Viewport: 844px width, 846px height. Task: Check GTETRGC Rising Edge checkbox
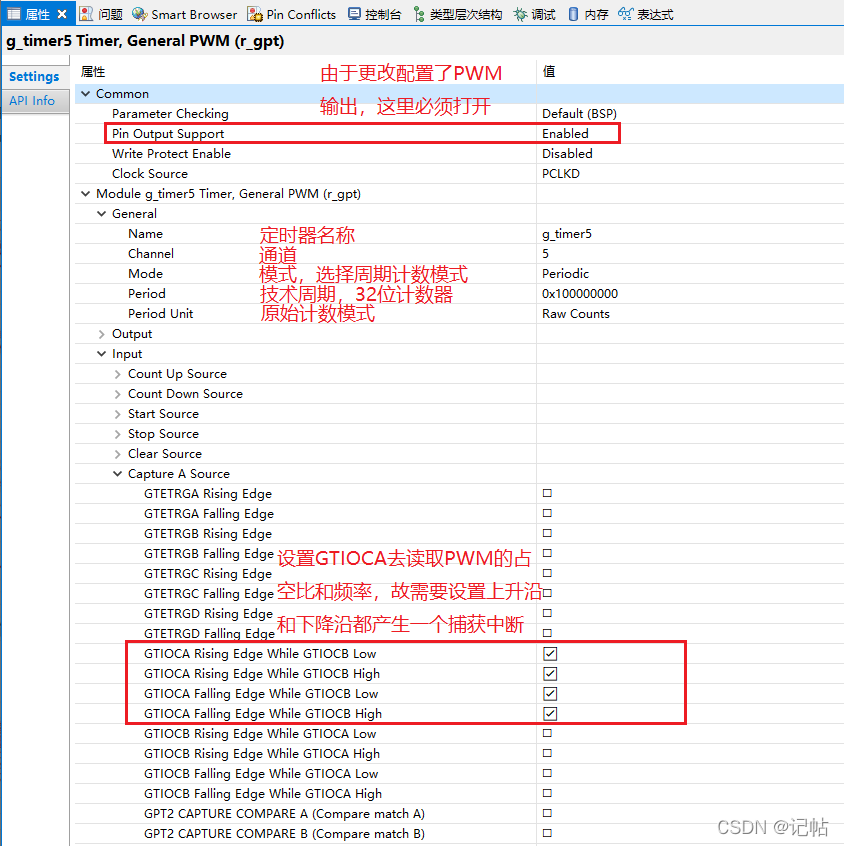tap(547, 573)
